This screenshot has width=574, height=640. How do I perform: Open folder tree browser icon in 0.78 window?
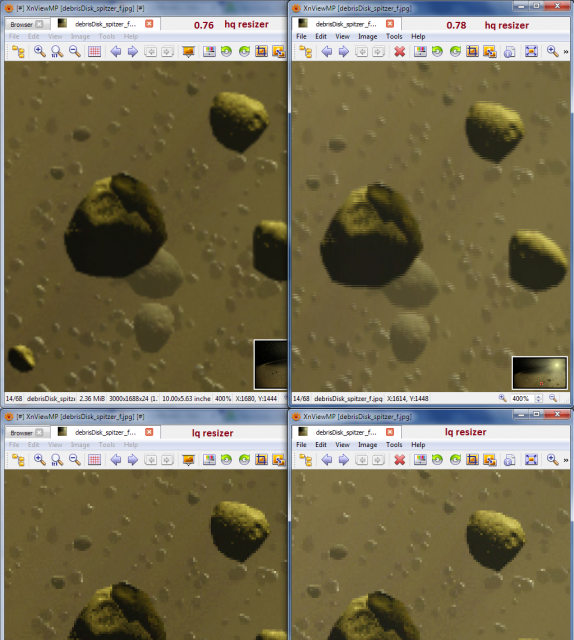(305, 52)
